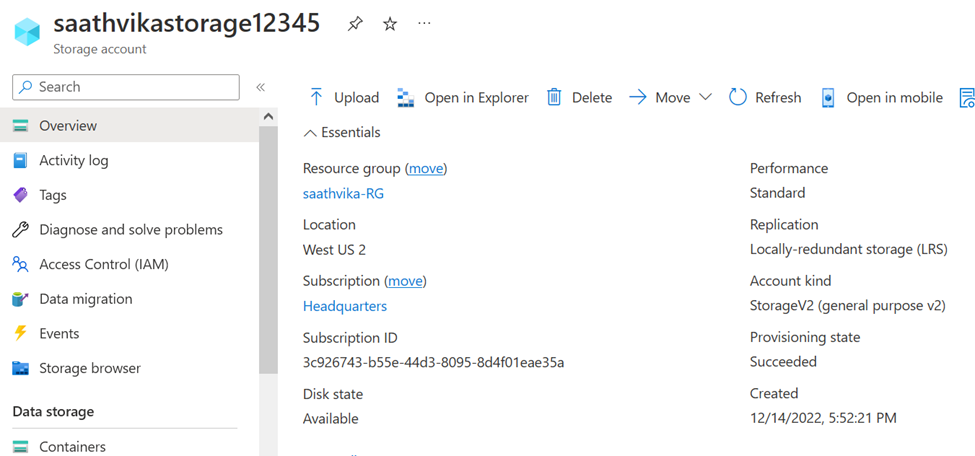
Task: Click Open in mobile label
Action: pyautogui.click(x=894, y=98)
